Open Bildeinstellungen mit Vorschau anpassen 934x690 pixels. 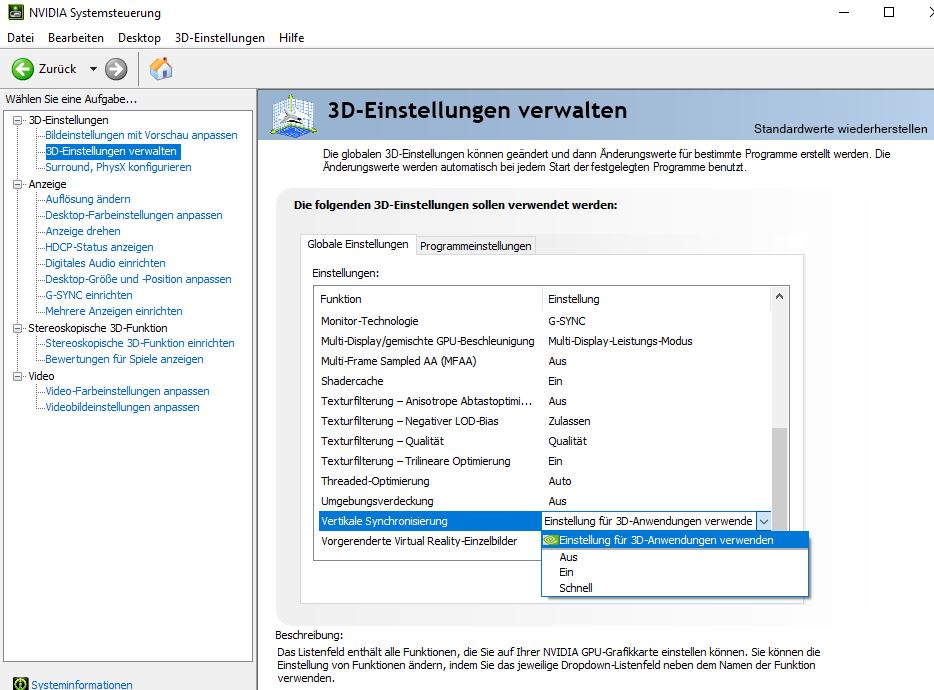coord(141,135)
